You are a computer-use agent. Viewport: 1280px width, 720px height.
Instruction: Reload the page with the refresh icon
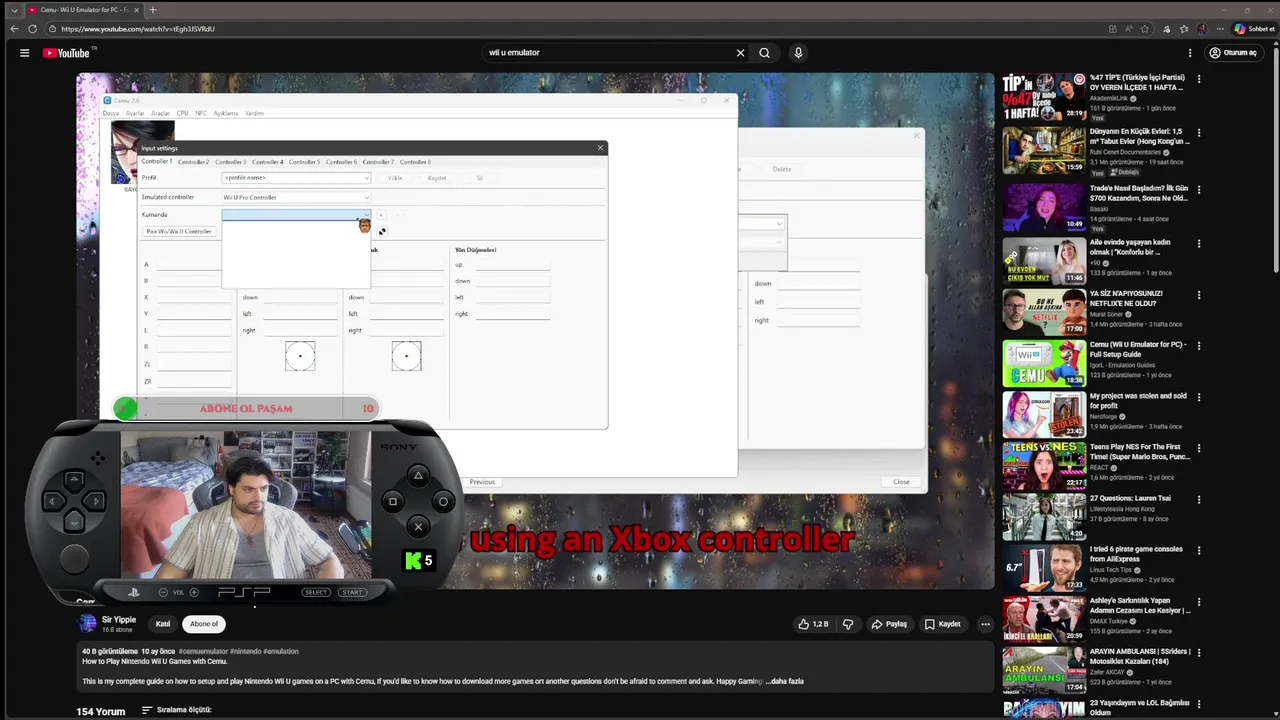(33, 29)
